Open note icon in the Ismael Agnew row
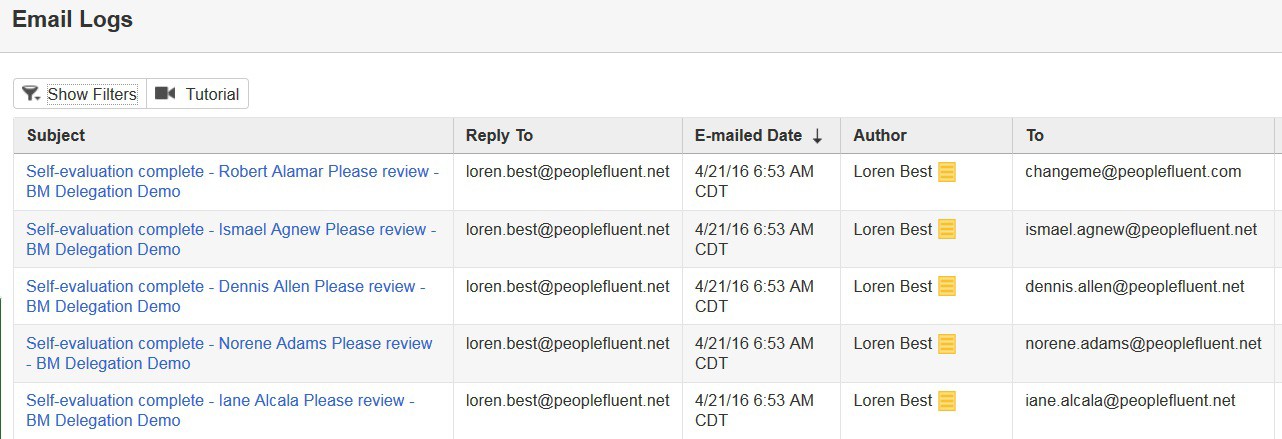1282x439 pixels. tap(947, 229)
